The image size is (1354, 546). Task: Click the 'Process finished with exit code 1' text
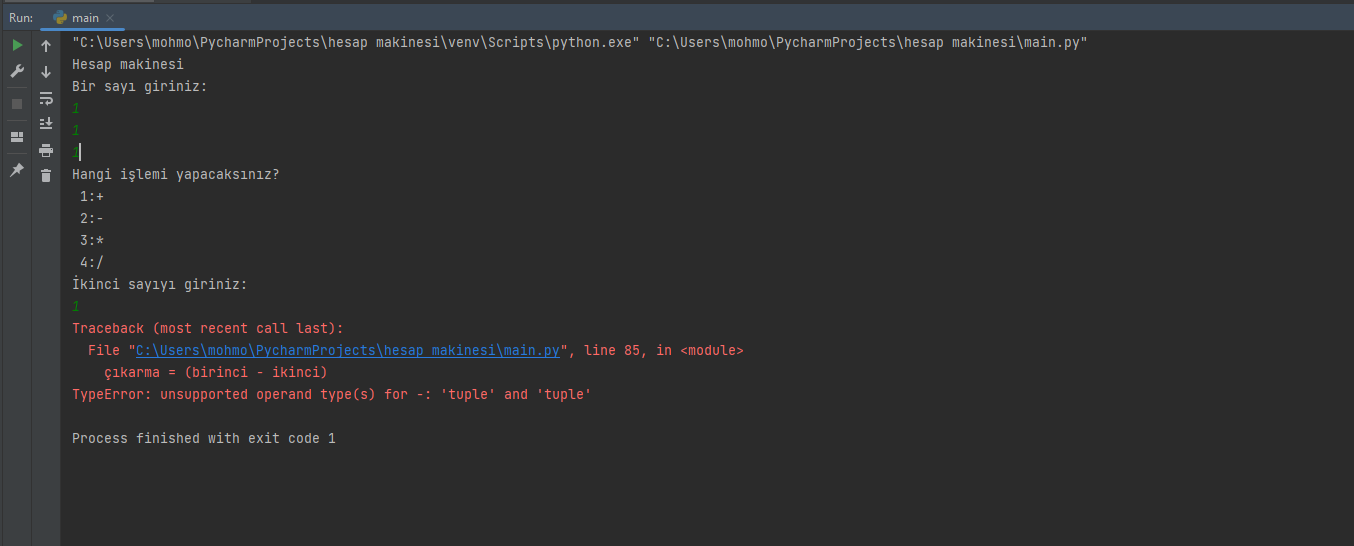[x=204, y=439]
